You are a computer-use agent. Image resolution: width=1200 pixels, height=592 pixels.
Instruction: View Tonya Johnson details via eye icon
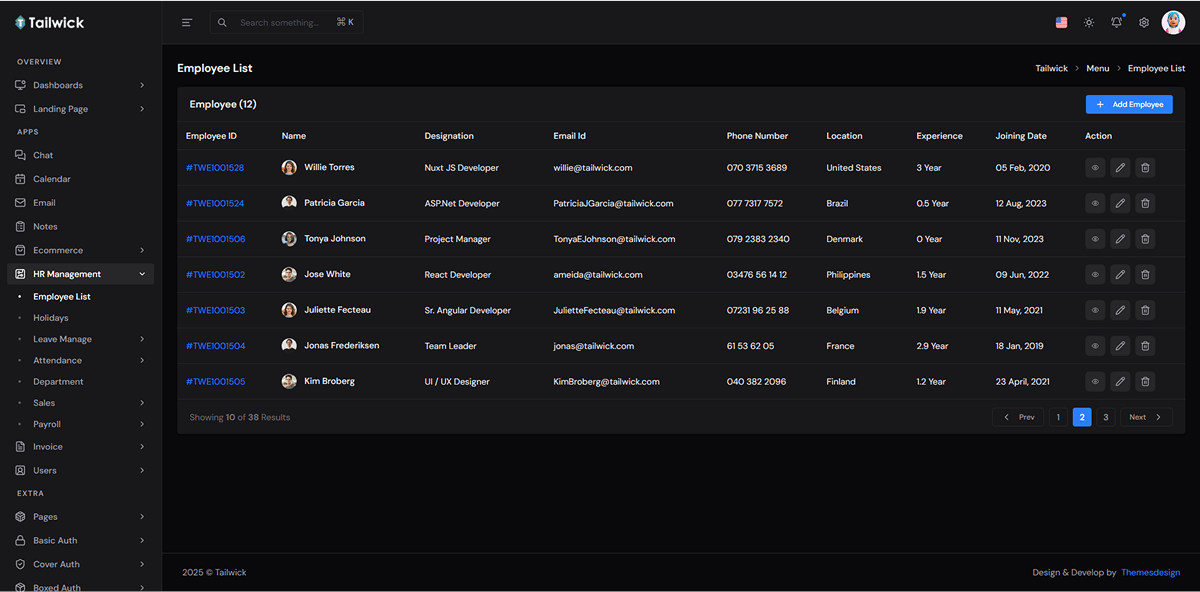pyautogui.click(x=1095, y=239)
